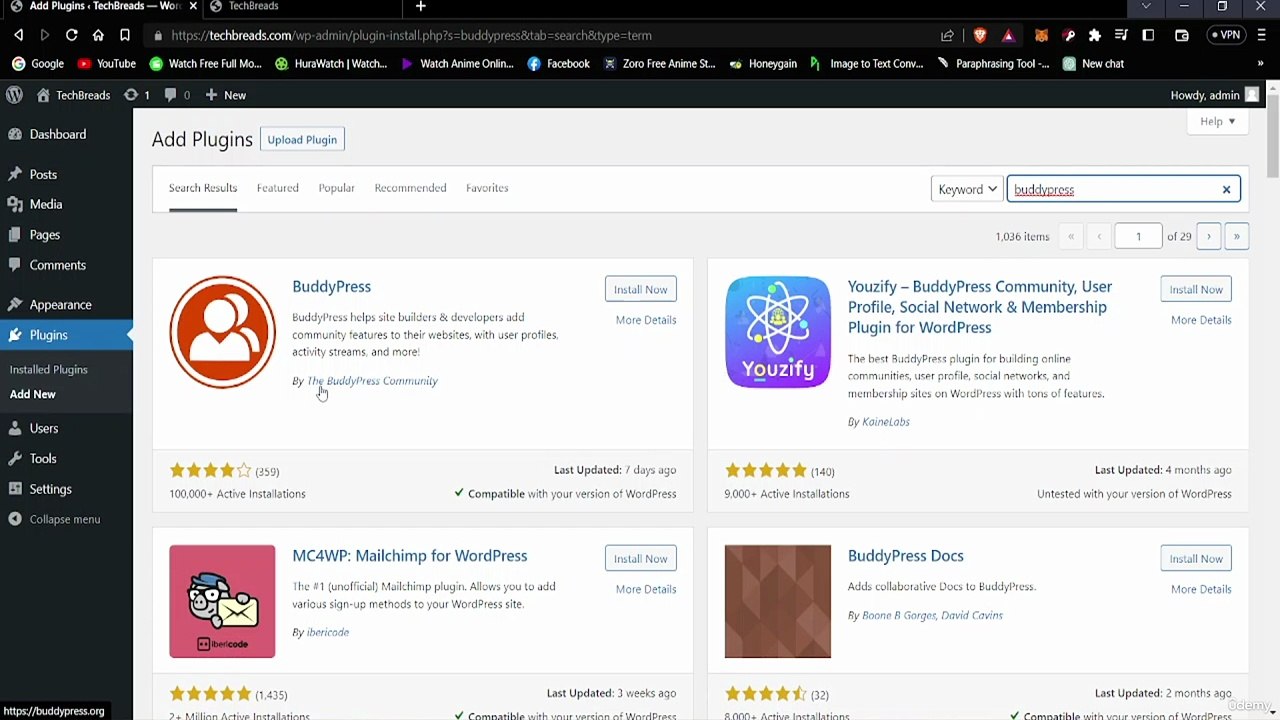Image resolution: width=1280 pixels, height=720 pixels.
Task: Open the Honeygain bookmark
Action: (762, 63)
